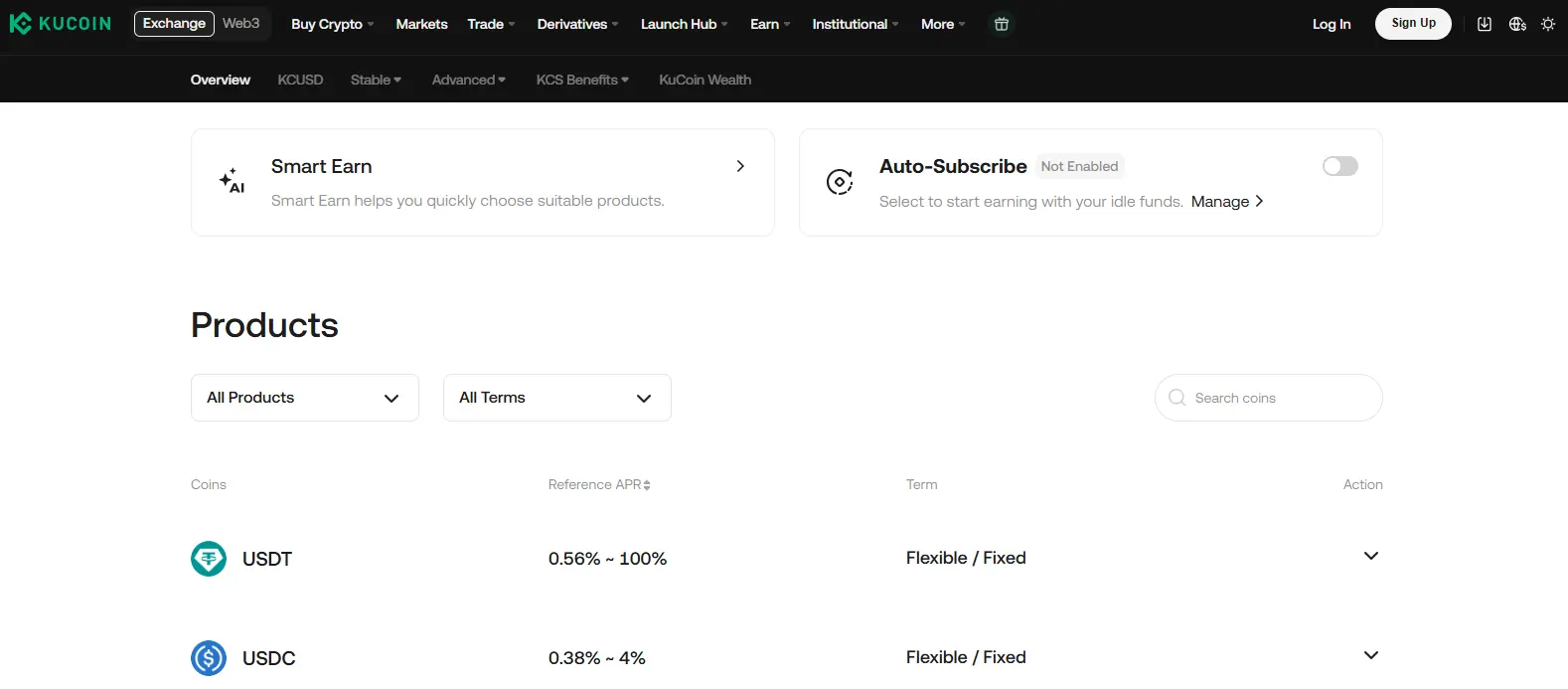Click the search magnifier icon
This screenshot has width=1568, height=689.
click(1177, 398)
